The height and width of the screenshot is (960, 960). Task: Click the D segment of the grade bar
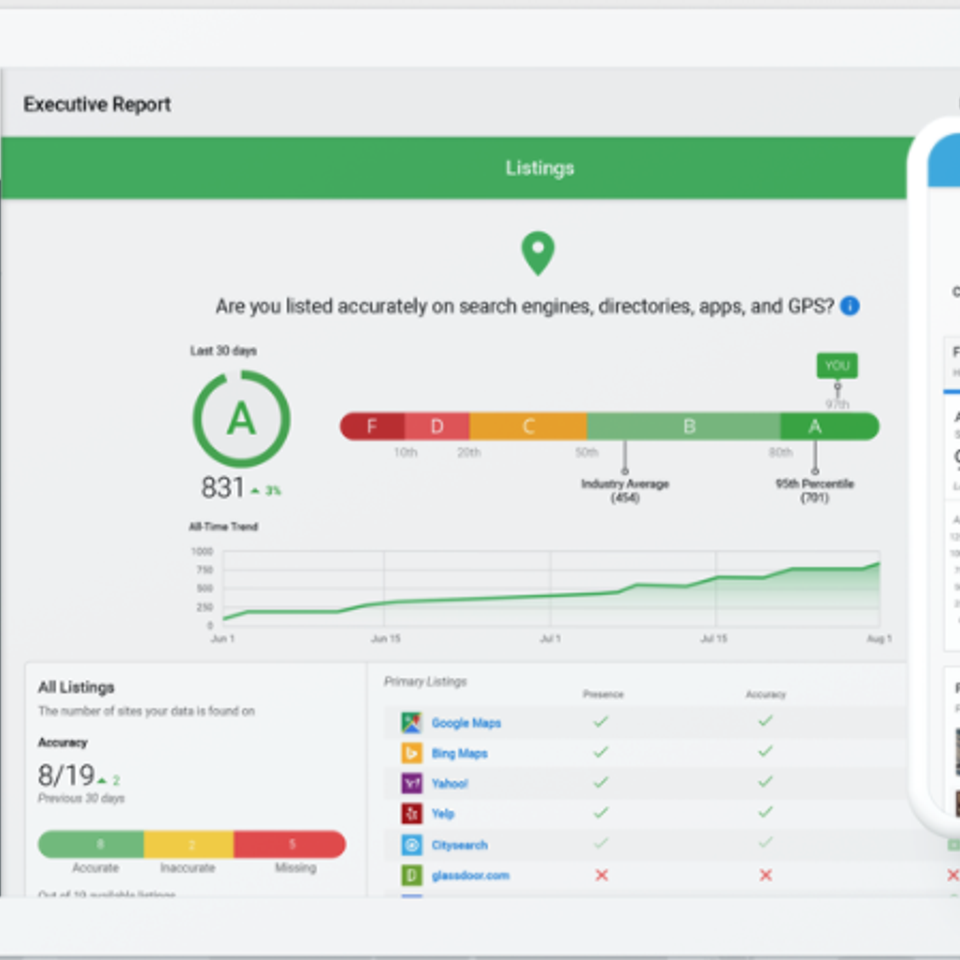(437, 426)
